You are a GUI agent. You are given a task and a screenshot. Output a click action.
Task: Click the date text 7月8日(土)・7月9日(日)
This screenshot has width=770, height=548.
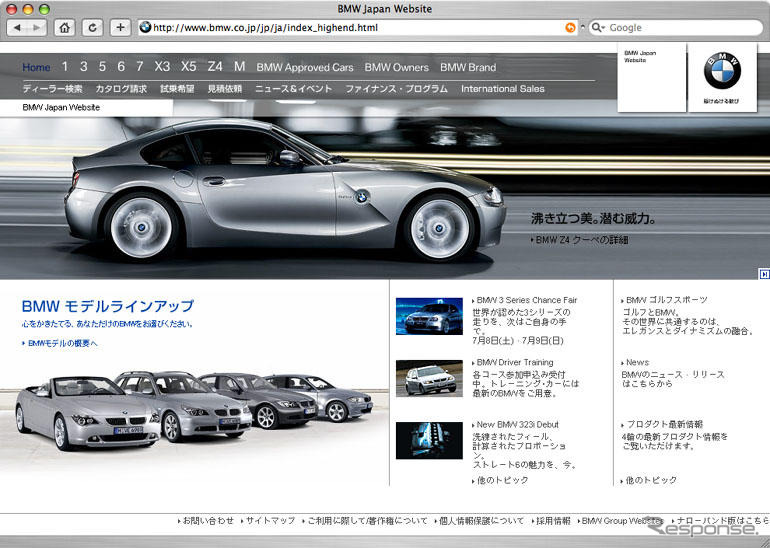pos(518,341)
